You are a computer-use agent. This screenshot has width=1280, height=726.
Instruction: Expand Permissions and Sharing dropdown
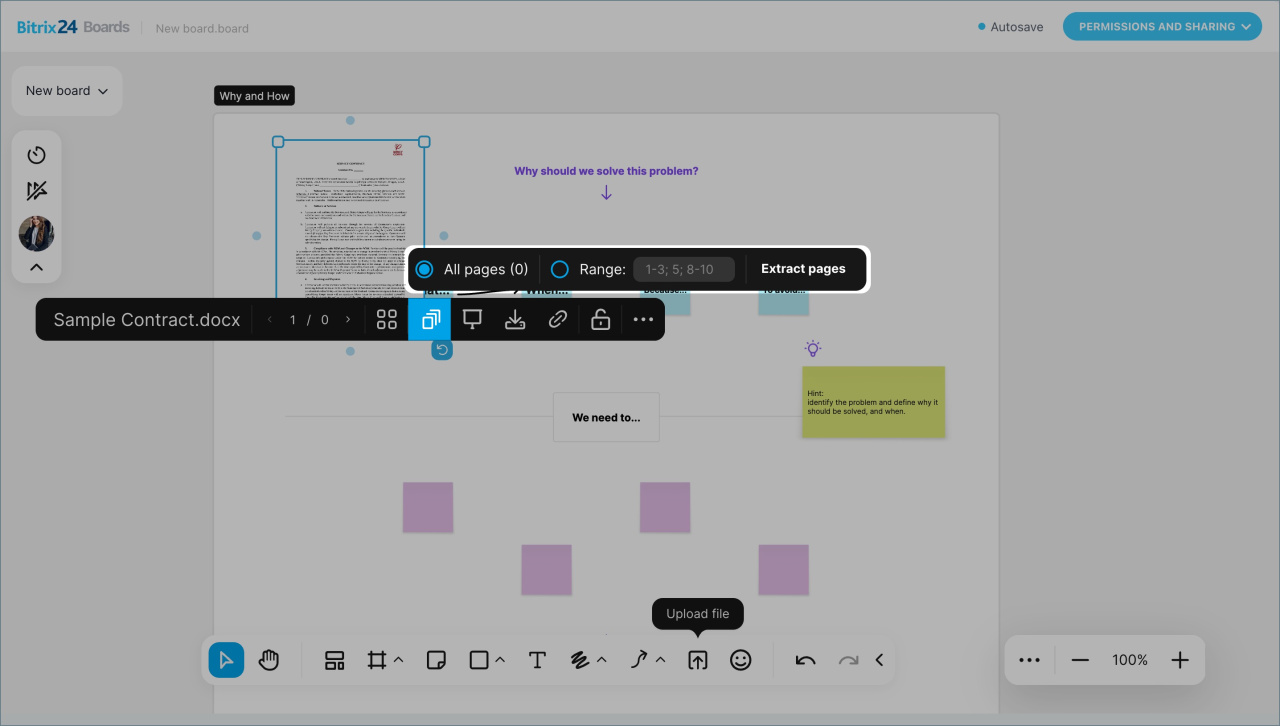pyautogui.click(x=1162, y=27)
